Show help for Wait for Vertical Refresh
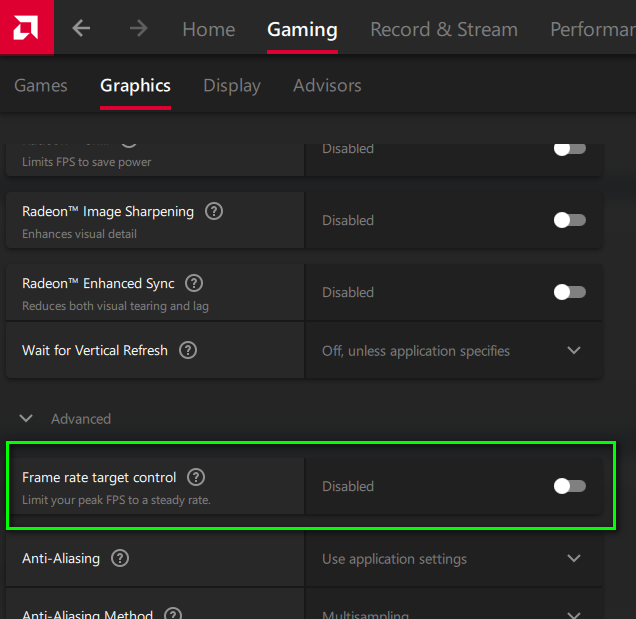 tap(188, 350)
